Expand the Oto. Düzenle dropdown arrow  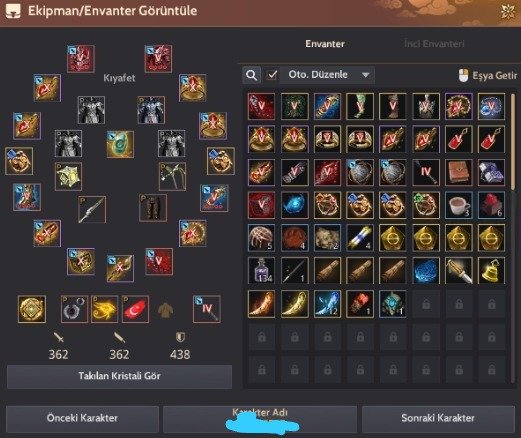pos(365,75)
